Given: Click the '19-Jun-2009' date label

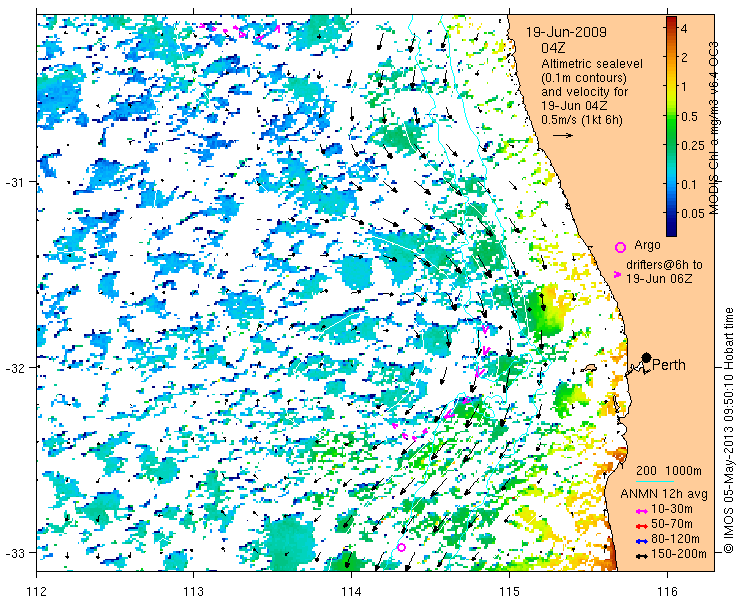Looking at the screenshot, I should [x=566, y=32].
